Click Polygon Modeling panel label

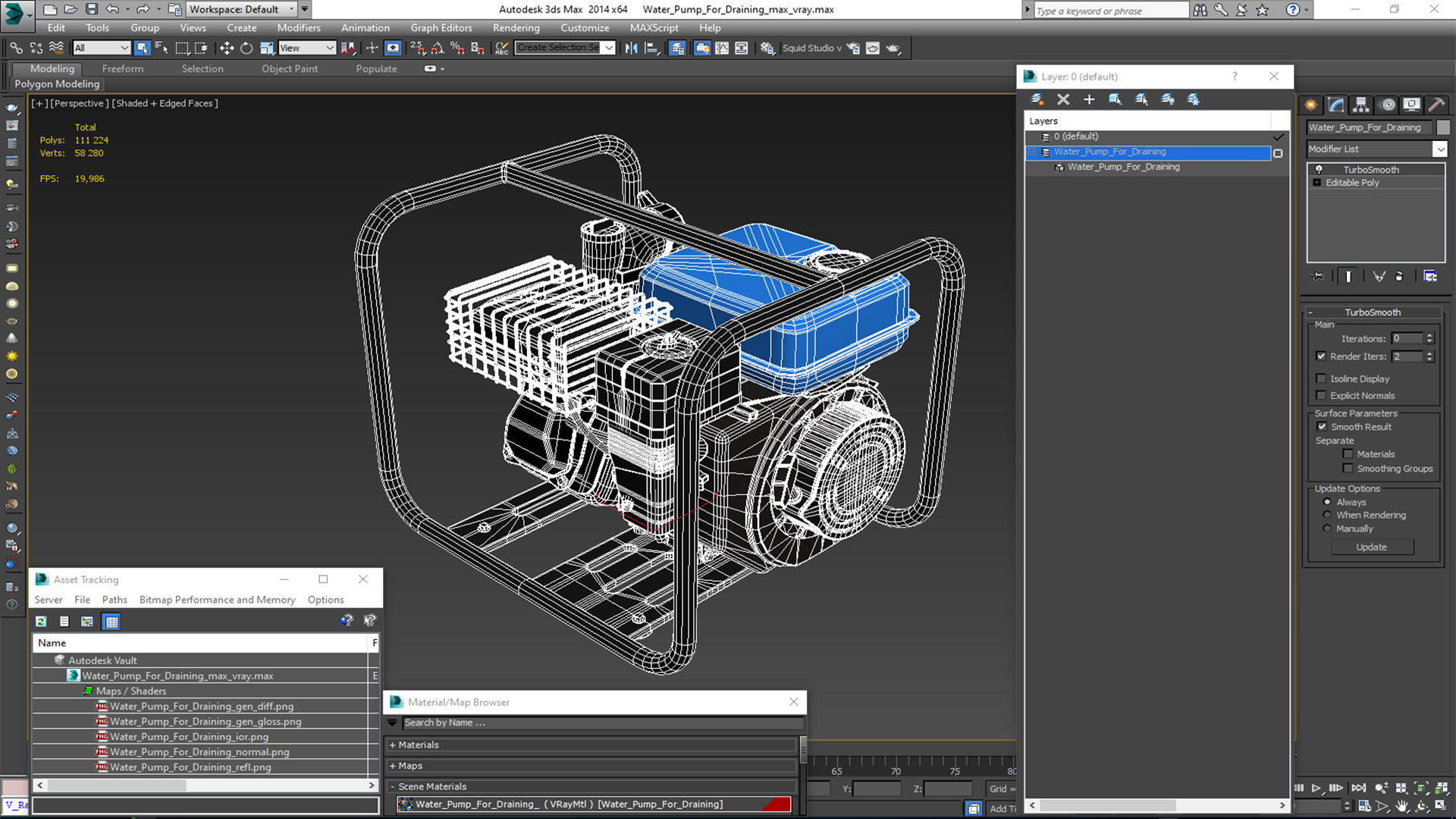[57, 84]
